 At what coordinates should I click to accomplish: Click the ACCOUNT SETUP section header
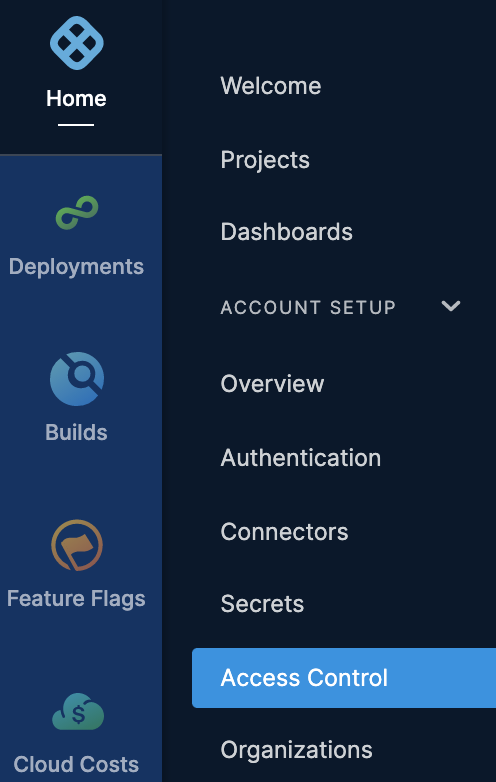(x=308, y=307)
